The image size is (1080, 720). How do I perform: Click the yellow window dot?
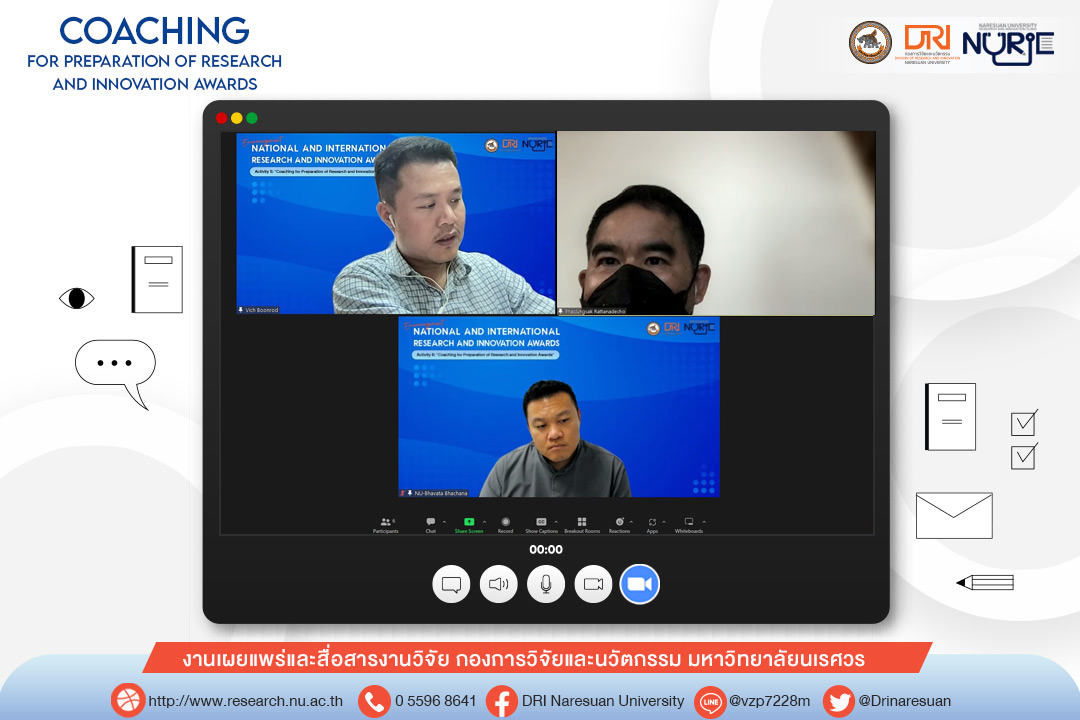click(x=236, y=118)
